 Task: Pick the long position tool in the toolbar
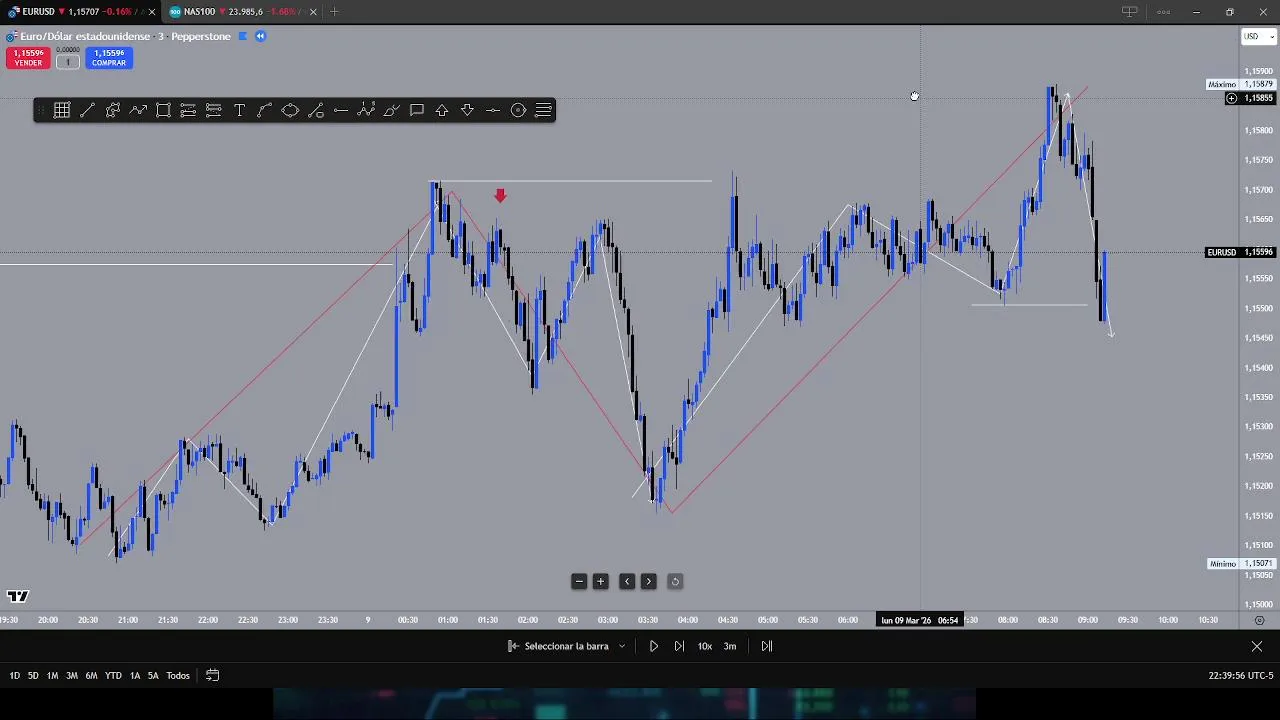point(188,110)
